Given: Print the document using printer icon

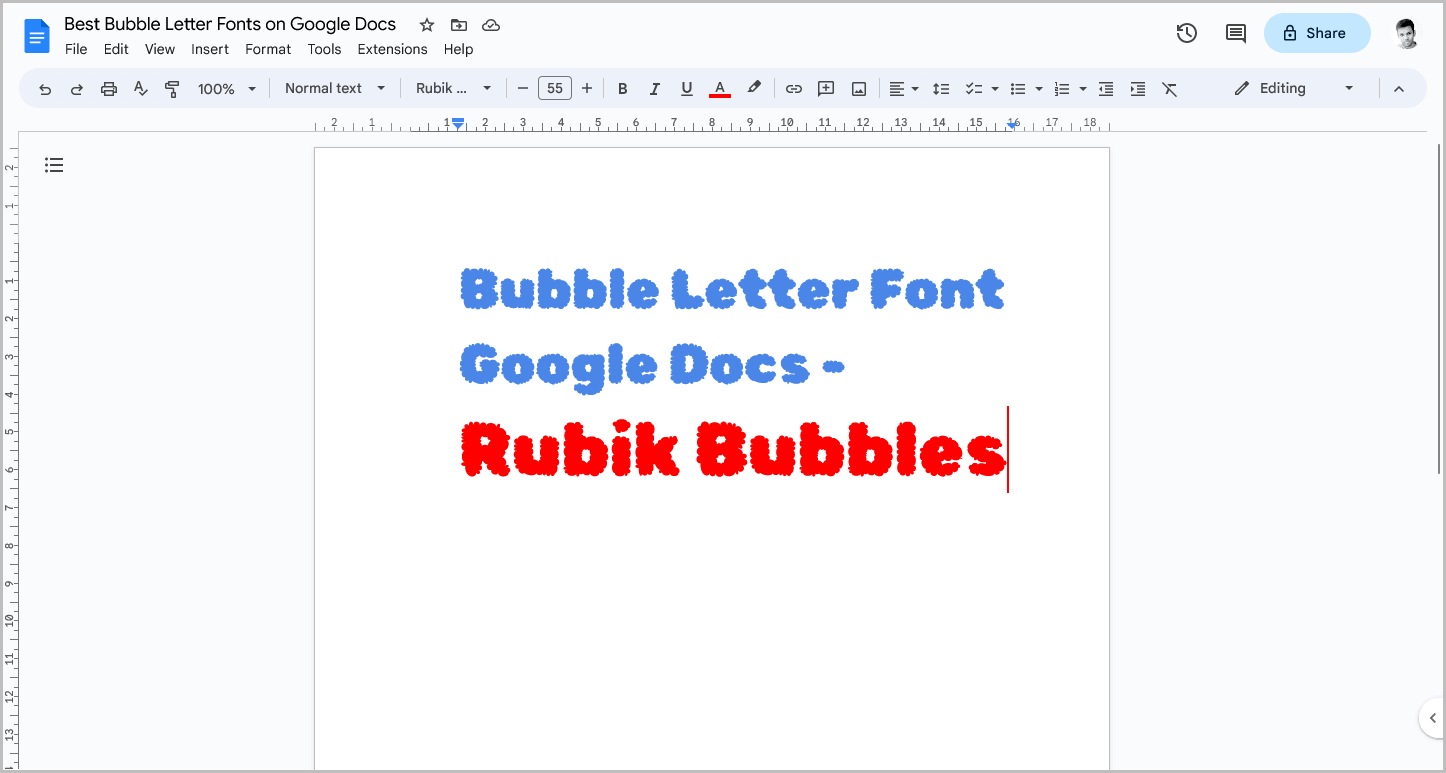Looking at the screenshot, I should (109, 89).
